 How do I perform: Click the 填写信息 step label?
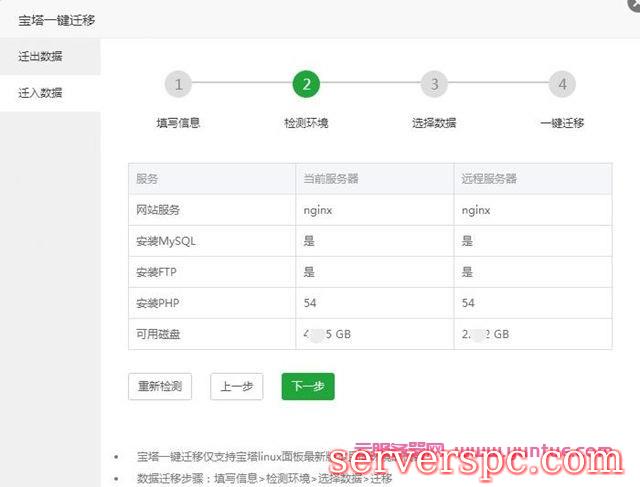point(178,123)
